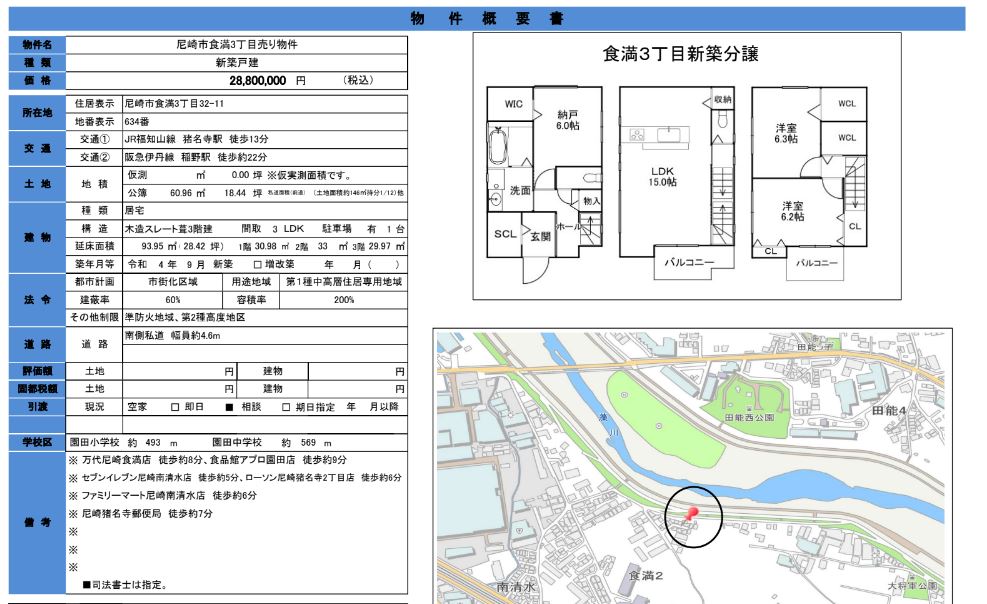Toggle the 期日指定 checkbox
The width and height of the screenshot is (987, 604).
tap(286, 408)
